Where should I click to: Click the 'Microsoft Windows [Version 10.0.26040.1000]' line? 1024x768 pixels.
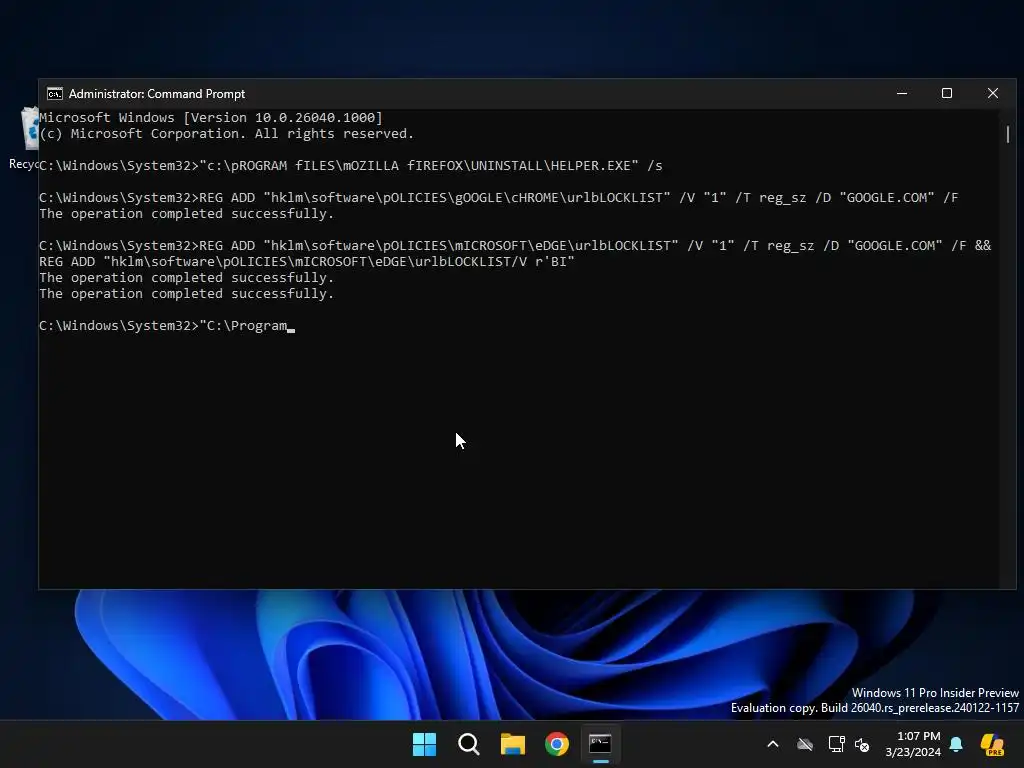point(211,118)
